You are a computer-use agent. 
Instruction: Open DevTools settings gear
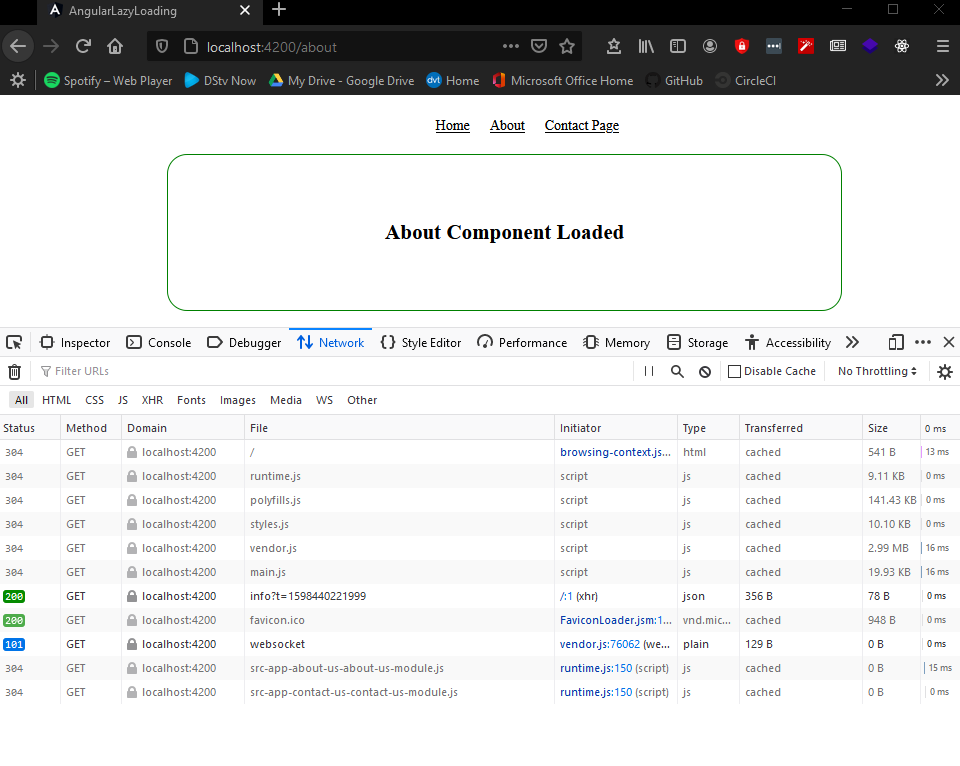pyautogui.click(x=945, y=371)
